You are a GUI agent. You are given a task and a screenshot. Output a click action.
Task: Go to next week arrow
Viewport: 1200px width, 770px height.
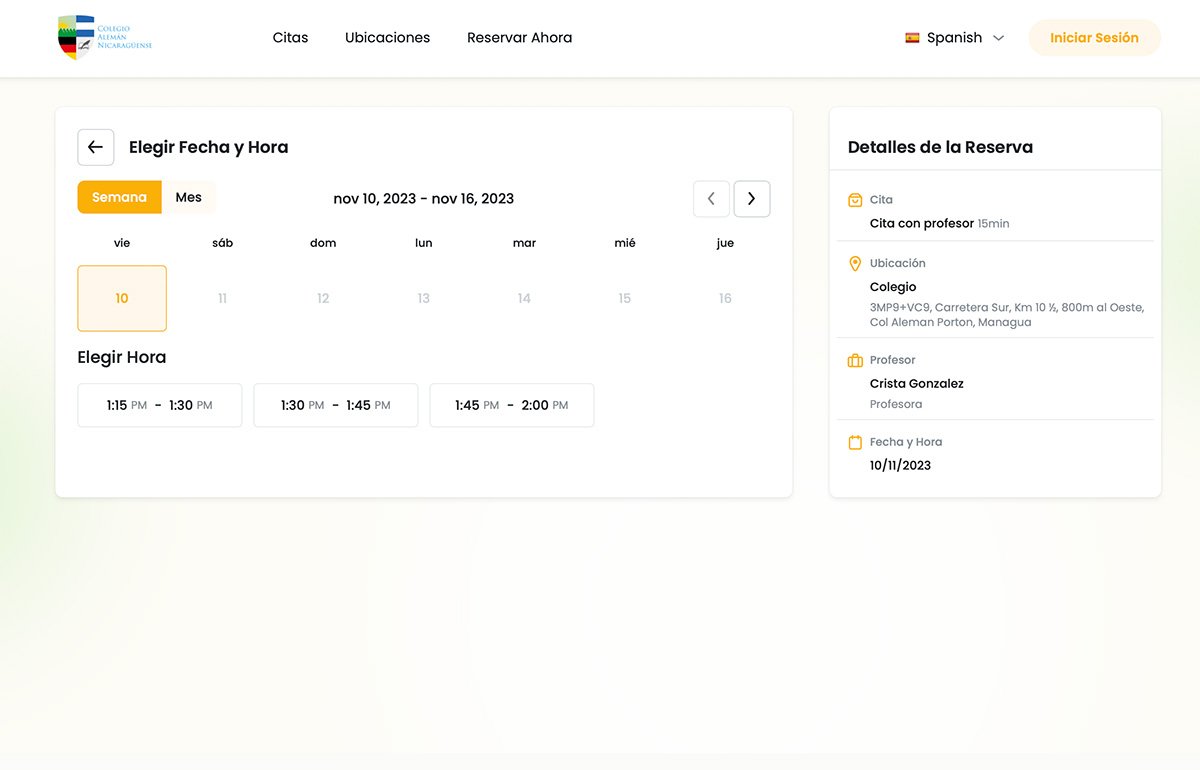pyautogui.click(x=752, y=199)
